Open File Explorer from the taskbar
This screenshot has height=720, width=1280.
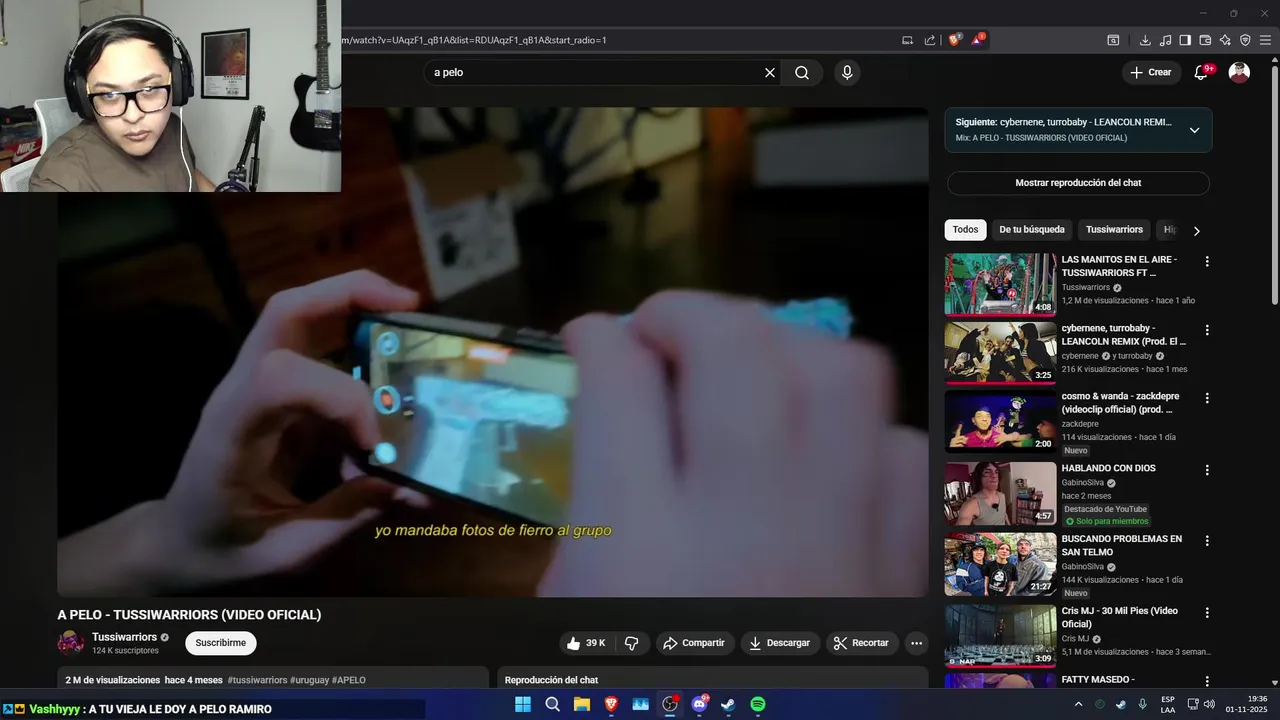(x=581, y=705)
